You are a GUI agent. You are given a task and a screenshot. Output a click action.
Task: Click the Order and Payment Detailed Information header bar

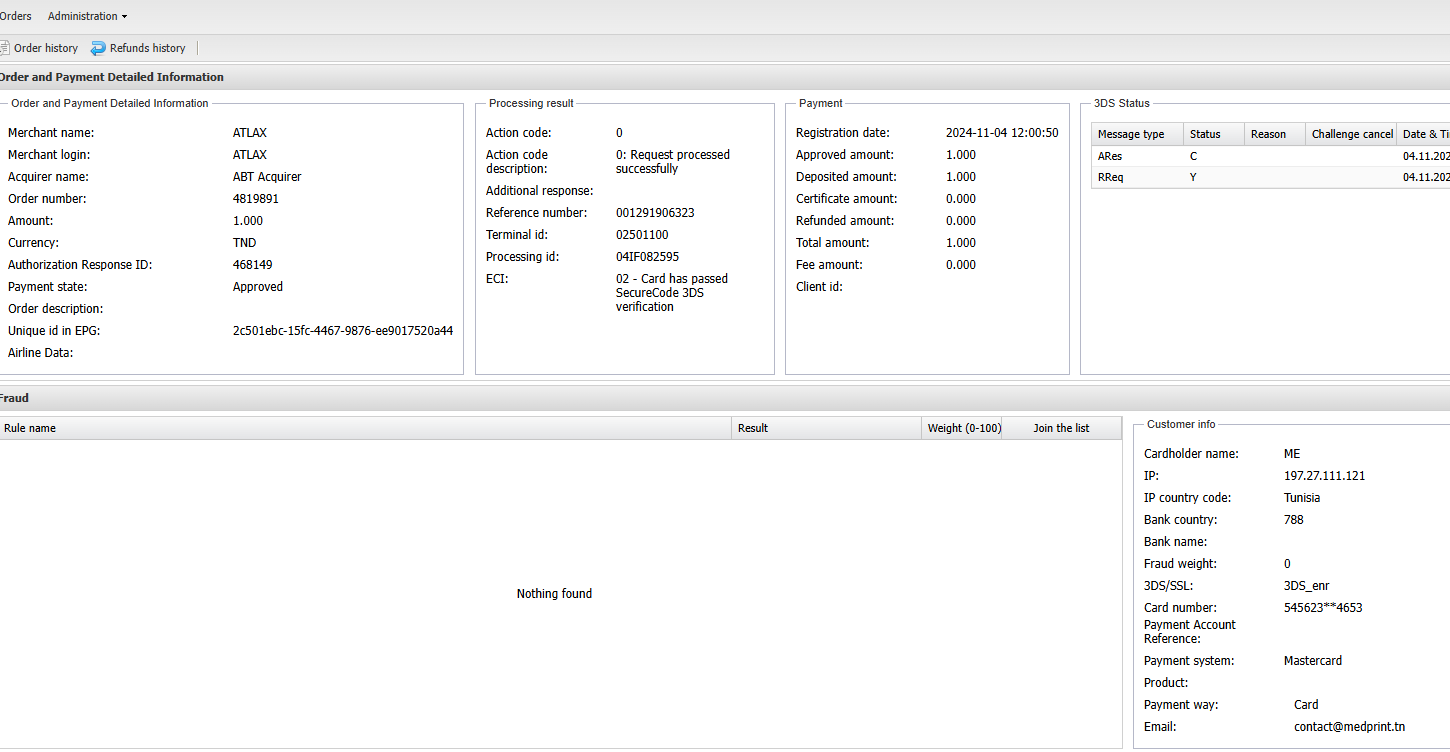click(111, 77)
